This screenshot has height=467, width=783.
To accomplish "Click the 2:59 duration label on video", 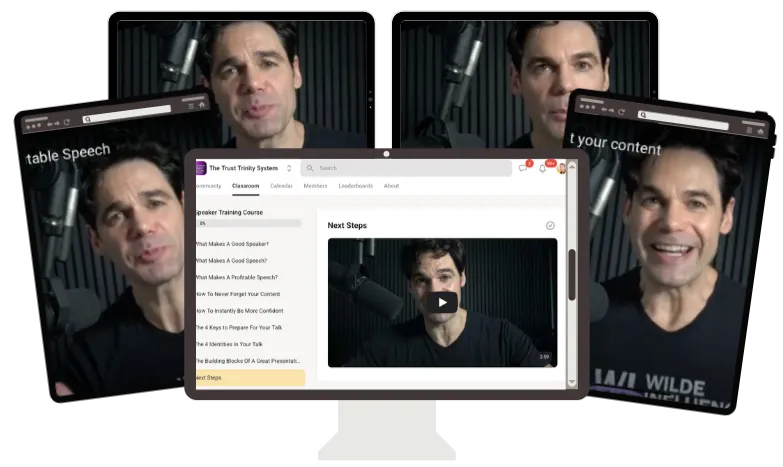I will [x=544, y=357].
